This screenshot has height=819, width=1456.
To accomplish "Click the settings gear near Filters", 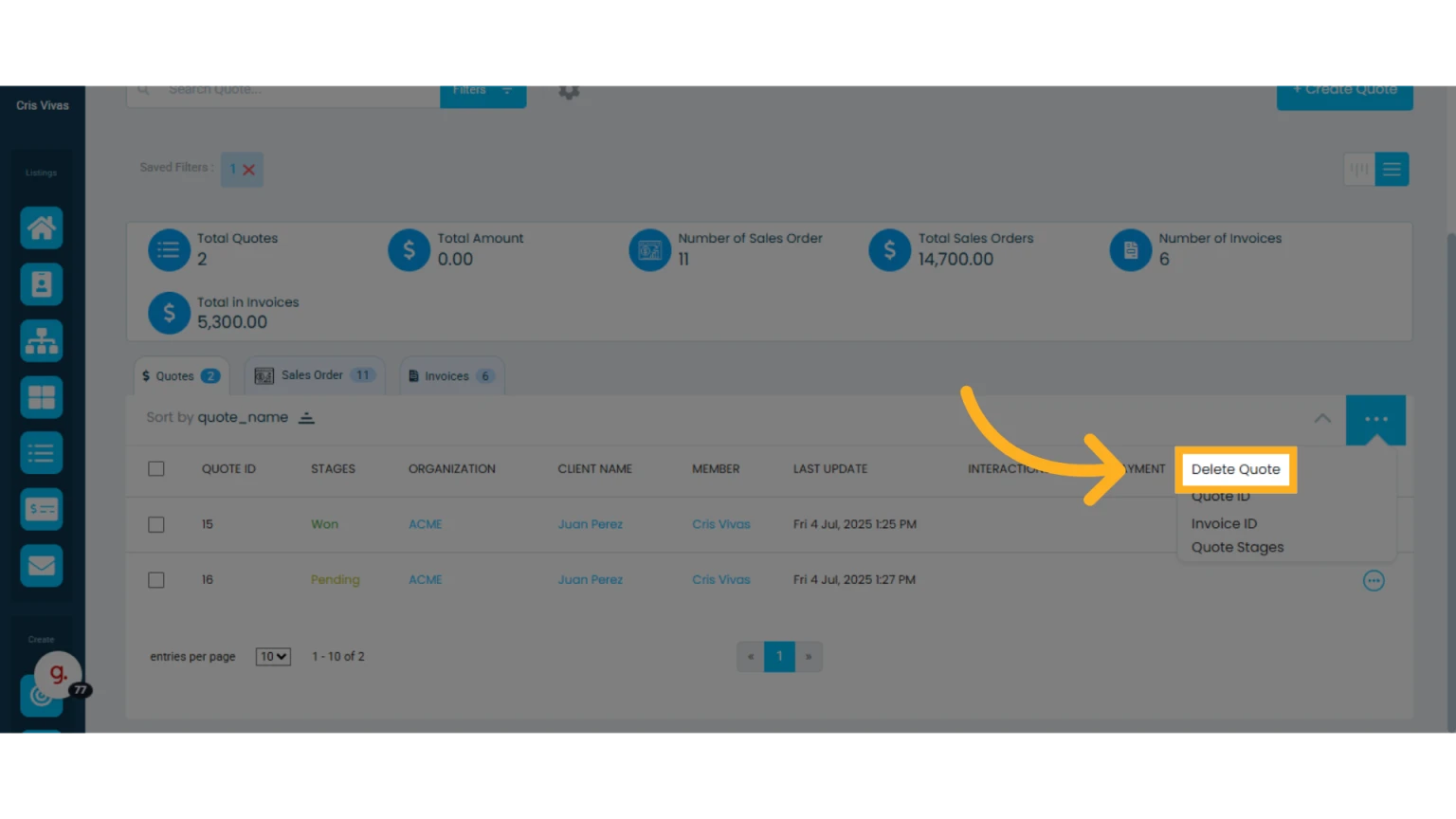I will pos(569,92).
